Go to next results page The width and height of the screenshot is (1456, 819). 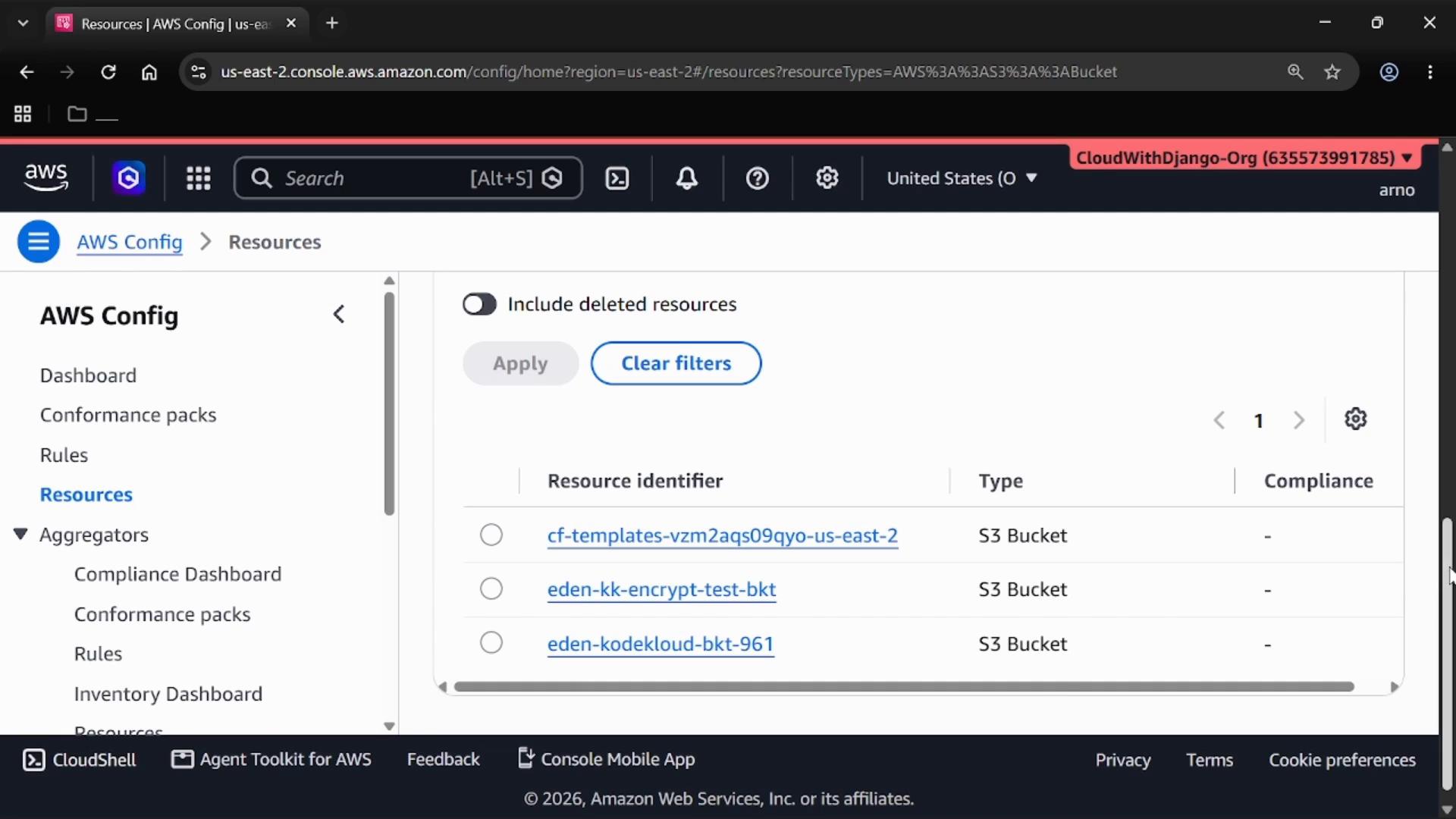[1298, 420]
